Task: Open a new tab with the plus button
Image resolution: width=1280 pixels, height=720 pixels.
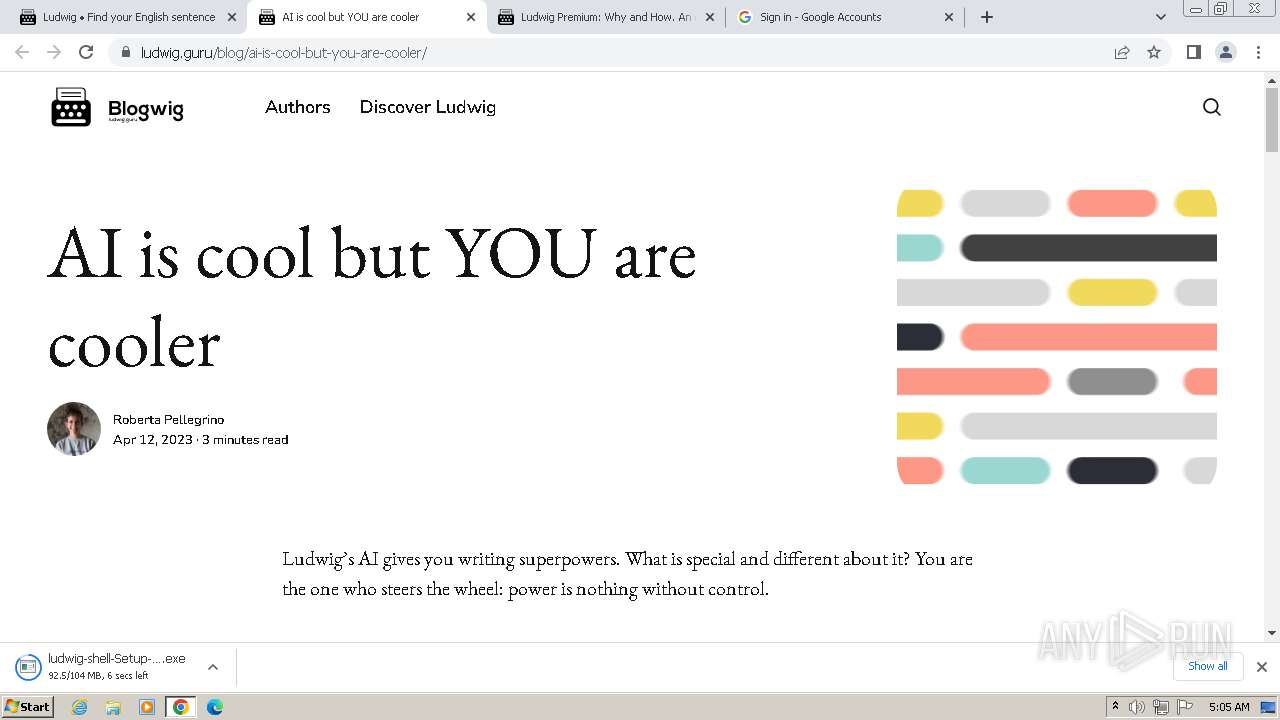Action: (987, 17)
